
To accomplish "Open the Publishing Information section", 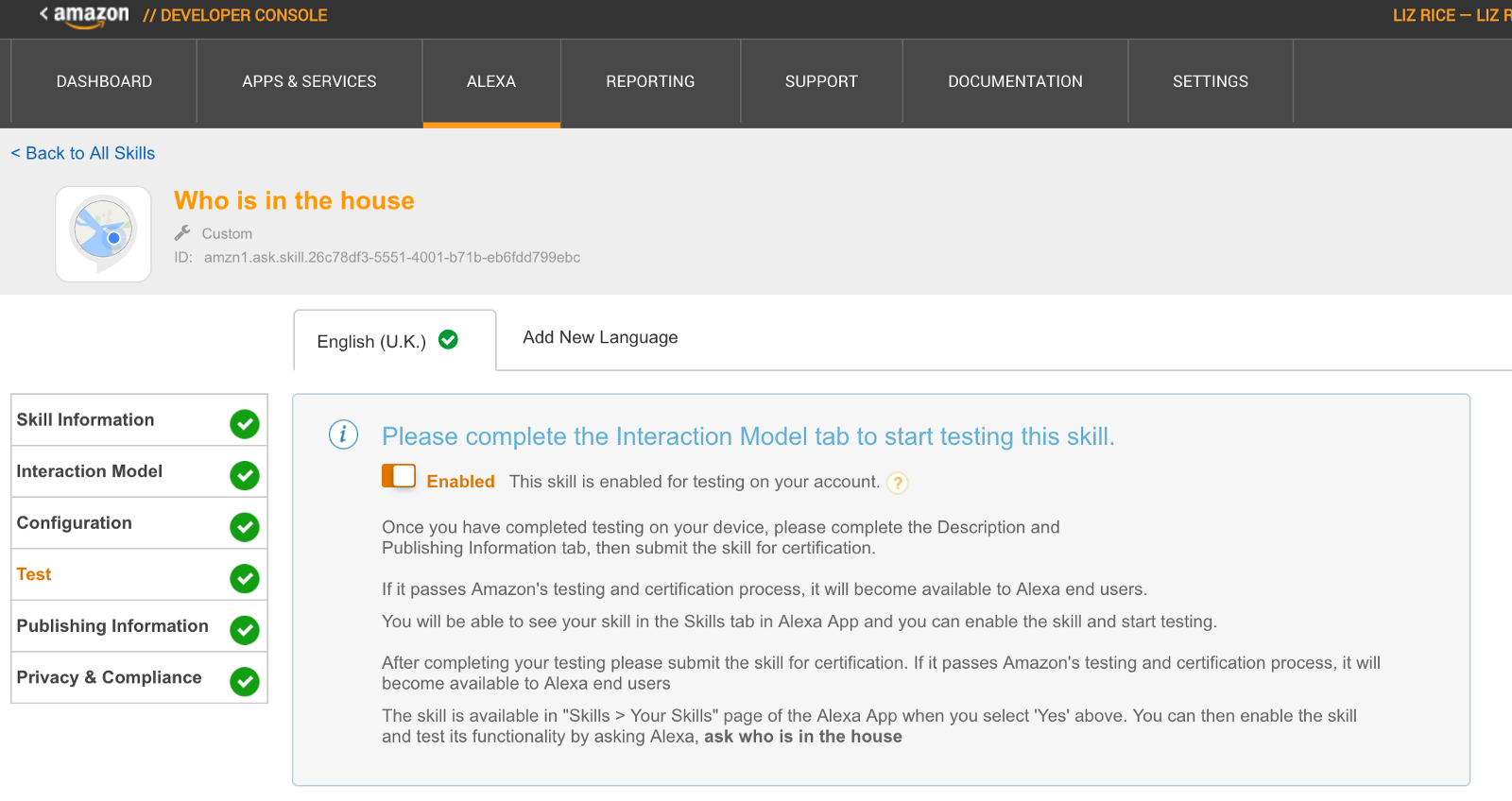I will click(139, 626).
